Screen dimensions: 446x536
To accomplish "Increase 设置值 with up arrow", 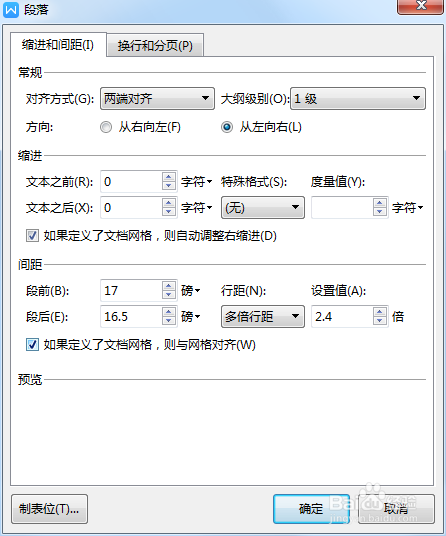I will coord(380,312).
